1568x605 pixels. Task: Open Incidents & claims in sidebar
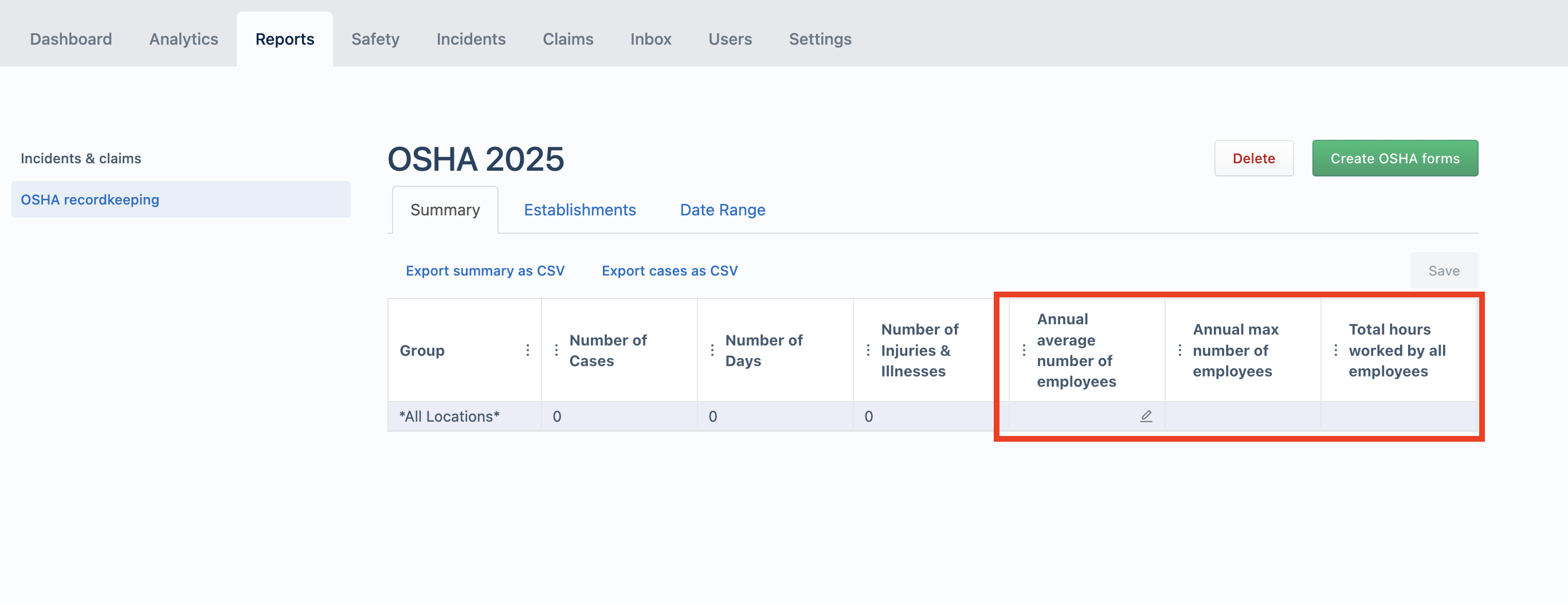pos(81,158)
